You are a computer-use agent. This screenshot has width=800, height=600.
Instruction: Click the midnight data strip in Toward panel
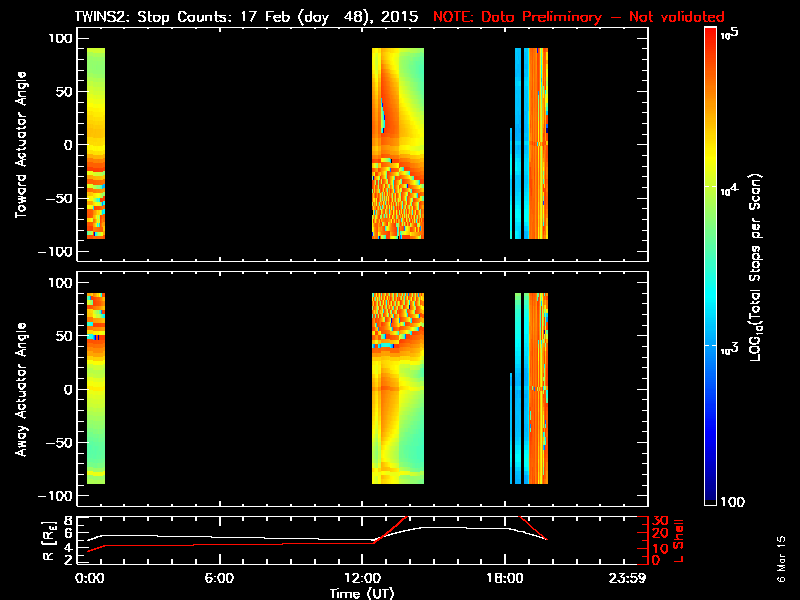point(95,143)
